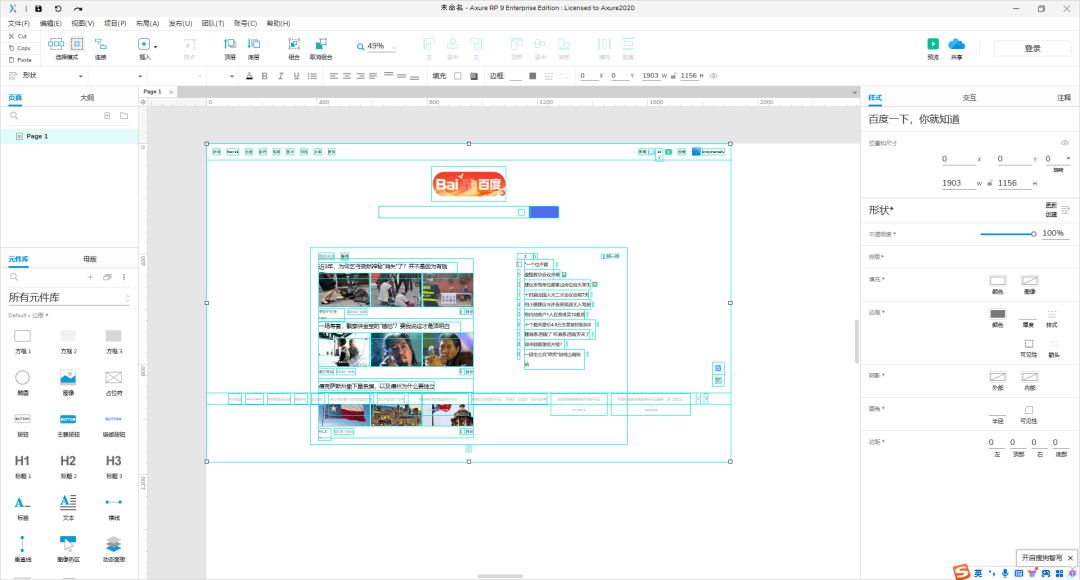Collapse the Default library section header
The image size is (1080, 580).
pos(28,315)
